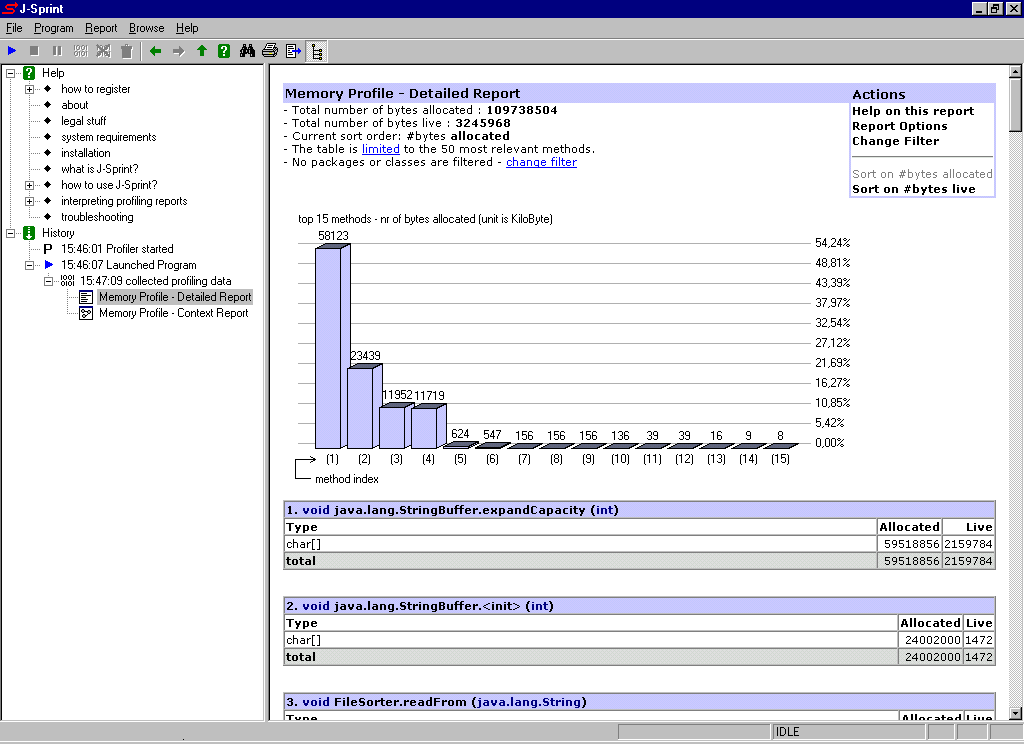This screenshot has height=744, width=1024.
Task: Print the report using the printer icon
Action: point(270,51)
